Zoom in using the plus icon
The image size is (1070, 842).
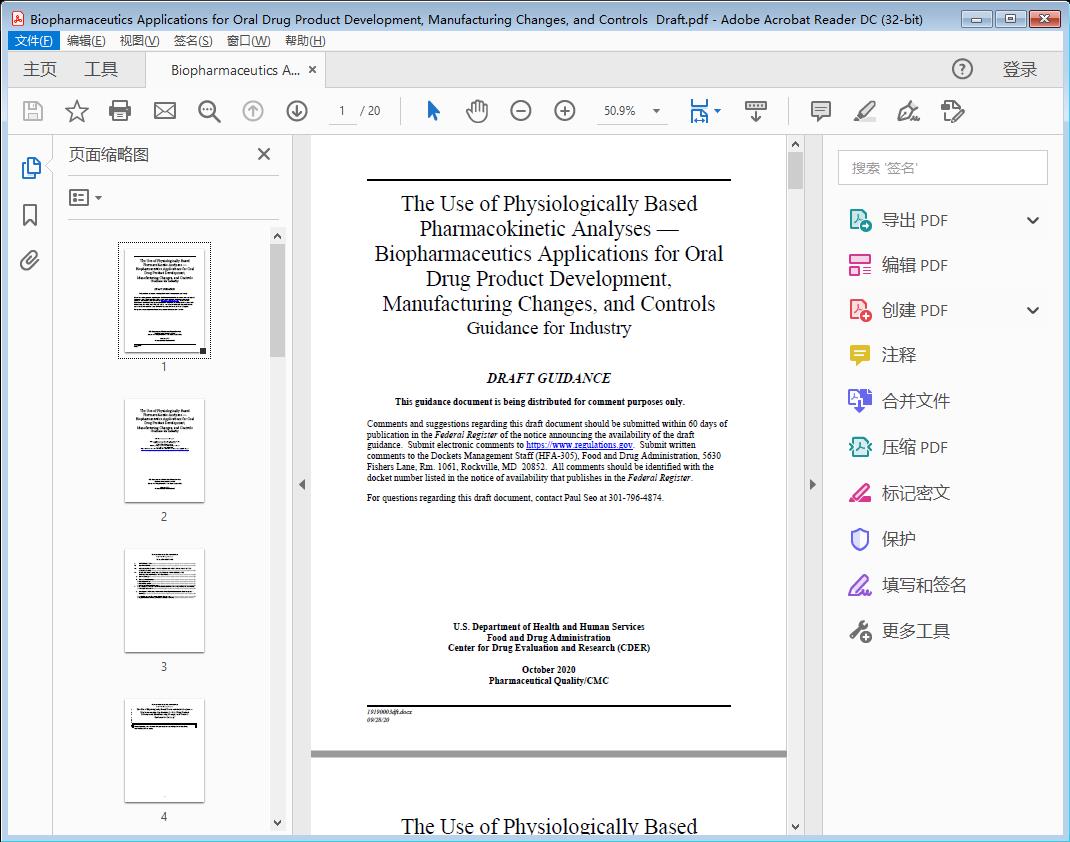(564, 111)
